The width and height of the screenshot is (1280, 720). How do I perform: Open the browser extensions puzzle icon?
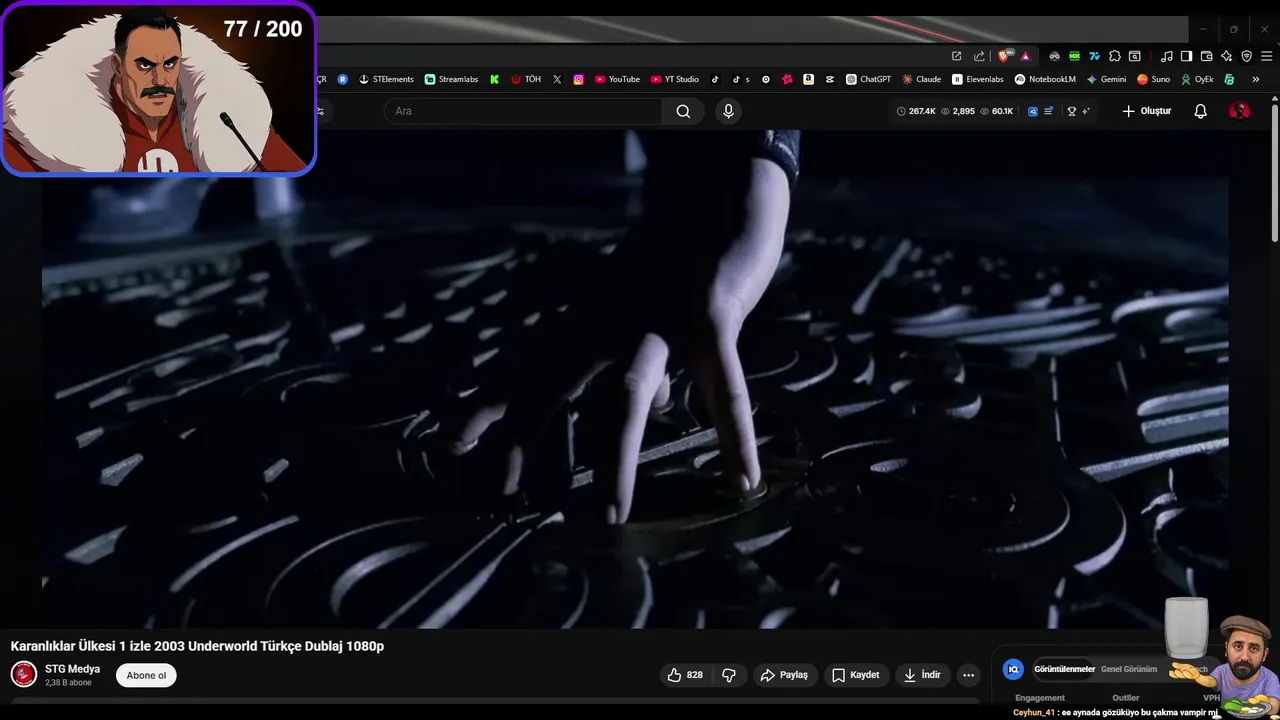click(1115, 56)
